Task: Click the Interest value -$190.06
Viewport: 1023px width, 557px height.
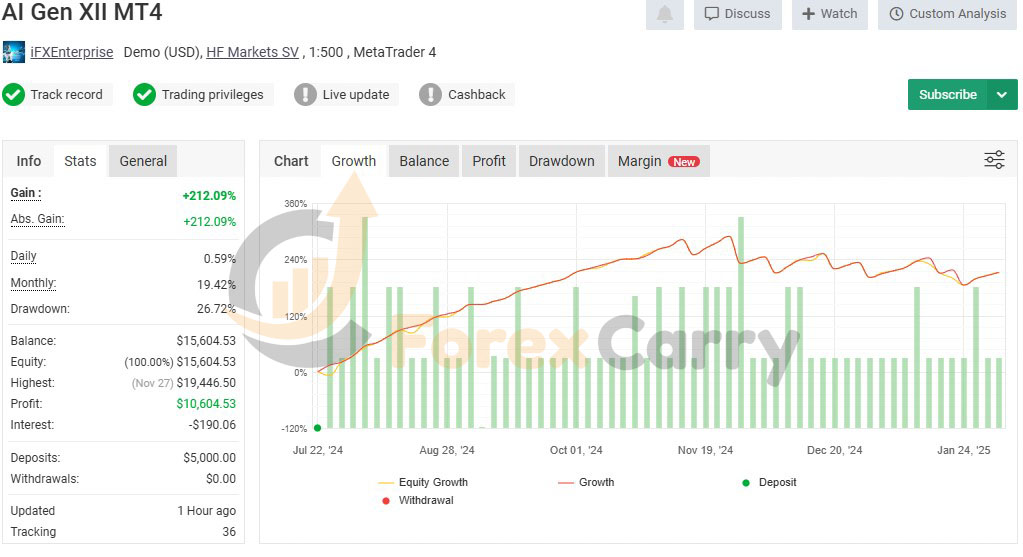Action: click(212, 425)
